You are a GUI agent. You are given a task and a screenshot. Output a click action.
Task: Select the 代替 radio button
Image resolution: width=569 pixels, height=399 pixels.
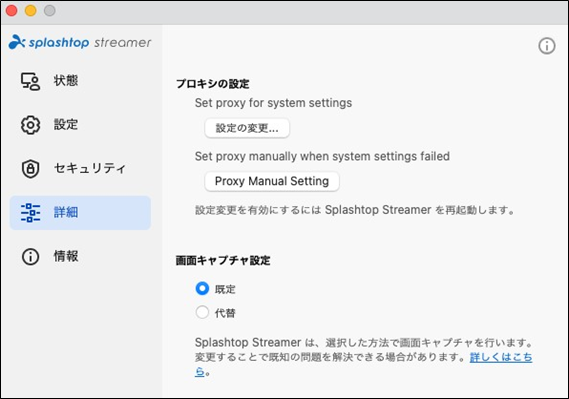(202, 312)
